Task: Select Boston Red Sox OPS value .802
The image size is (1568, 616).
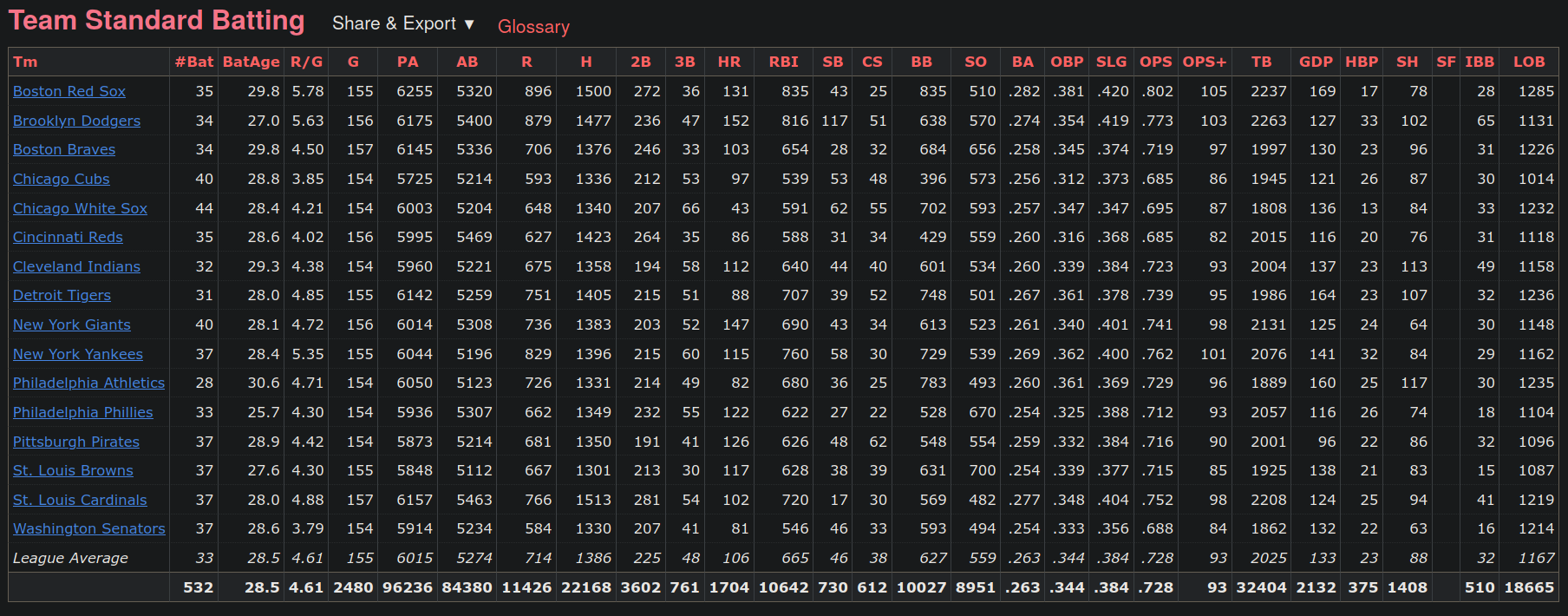Action: coord(1157,91)
